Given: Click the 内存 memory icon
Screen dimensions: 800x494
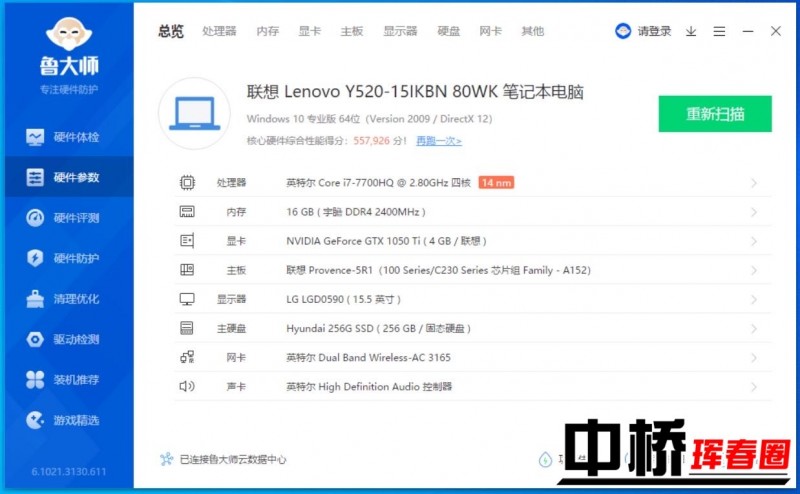Looking at the screenshot, I should point(187,211).
